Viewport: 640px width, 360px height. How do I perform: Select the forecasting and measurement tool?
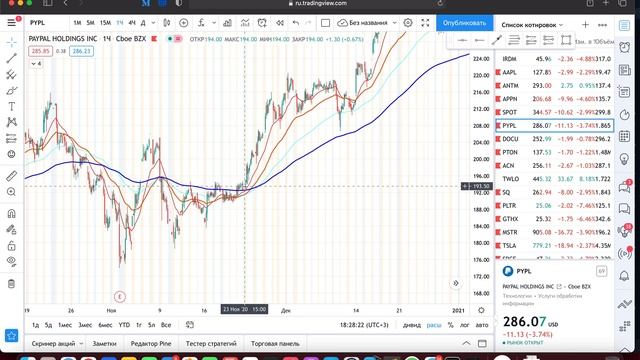pyautogui.click(x=11, y=138)
